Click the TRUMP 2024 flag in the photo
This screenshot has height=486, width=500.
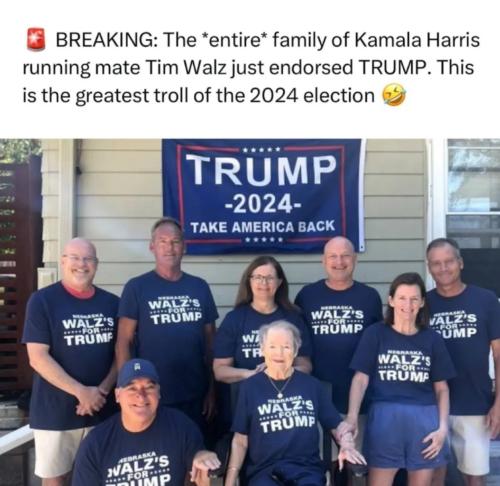click(262, 196)
